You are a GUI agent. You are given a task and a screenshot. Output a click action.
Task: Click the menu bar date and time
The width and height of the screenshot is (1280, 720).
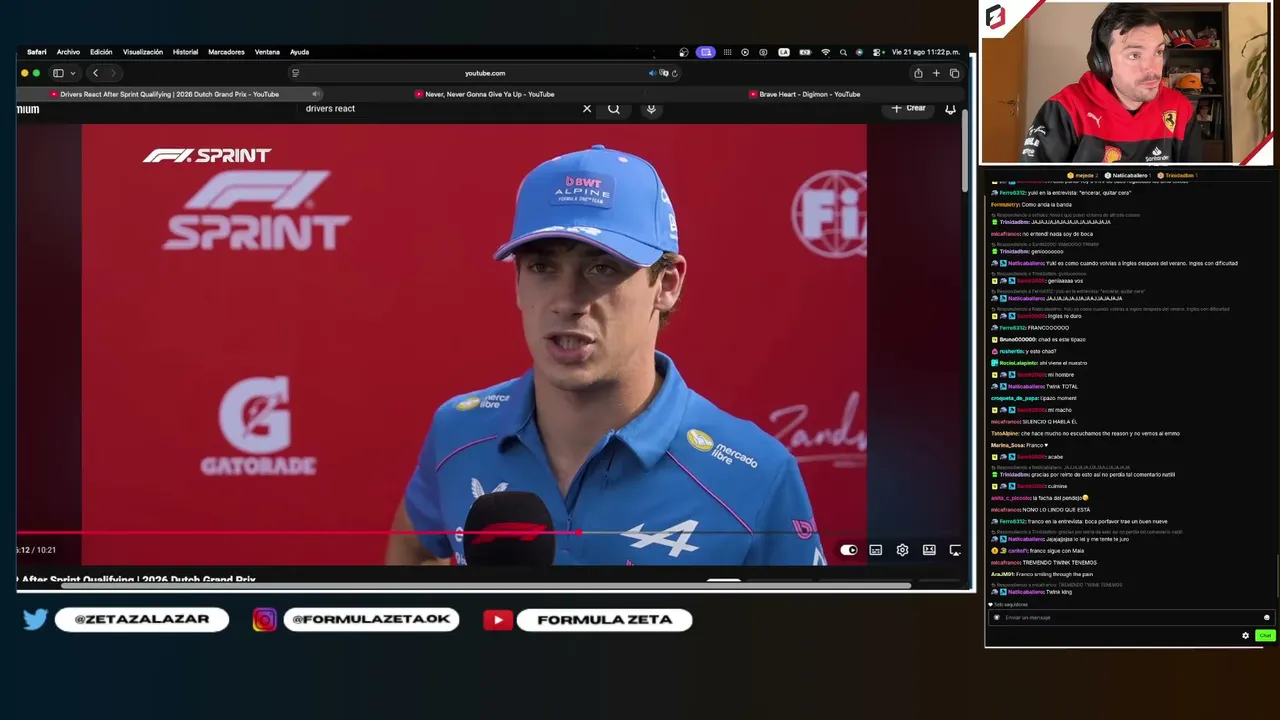[925, 52]
